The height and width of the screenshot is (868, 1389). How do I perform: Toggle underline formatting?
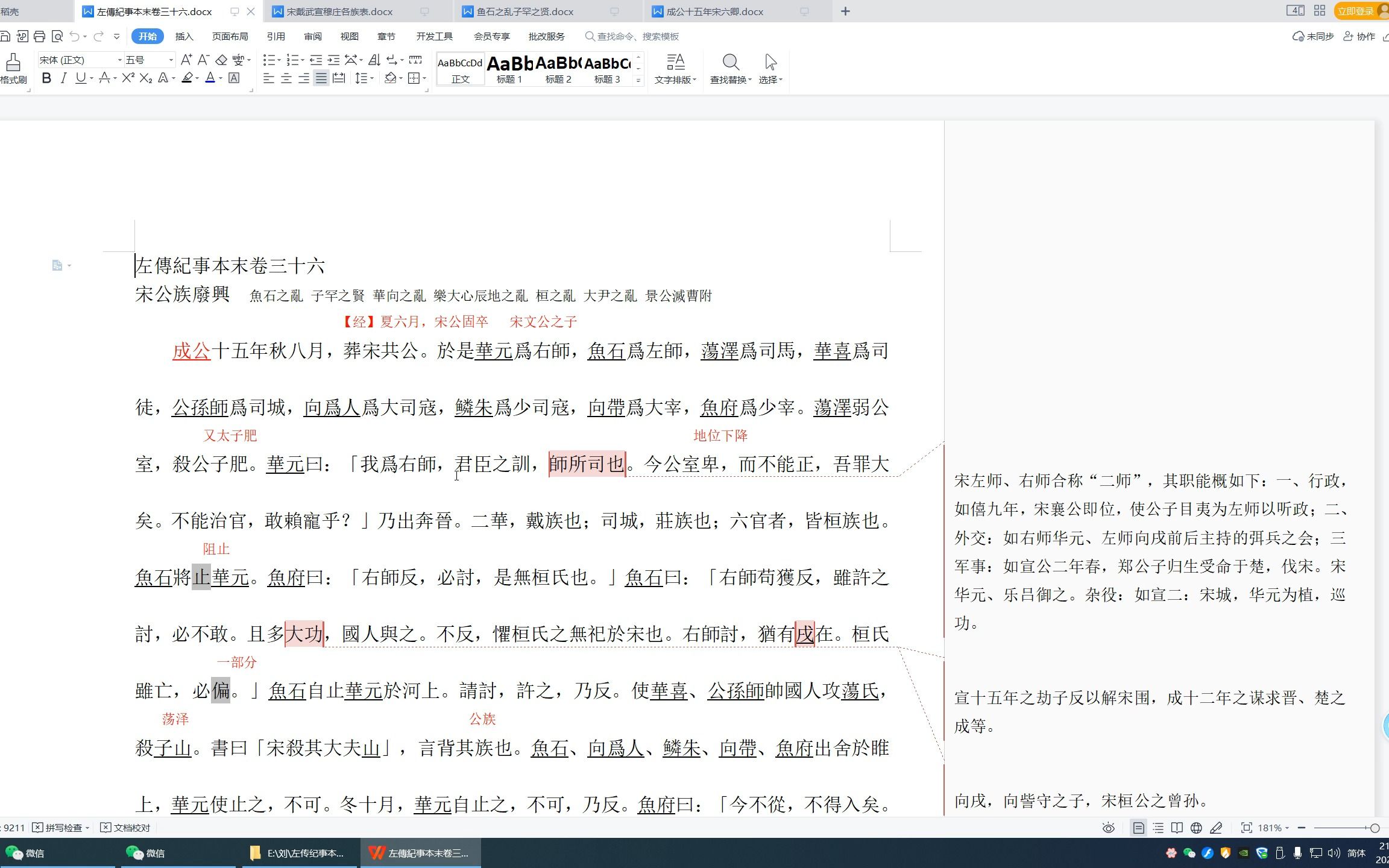[x=81, y=78]
